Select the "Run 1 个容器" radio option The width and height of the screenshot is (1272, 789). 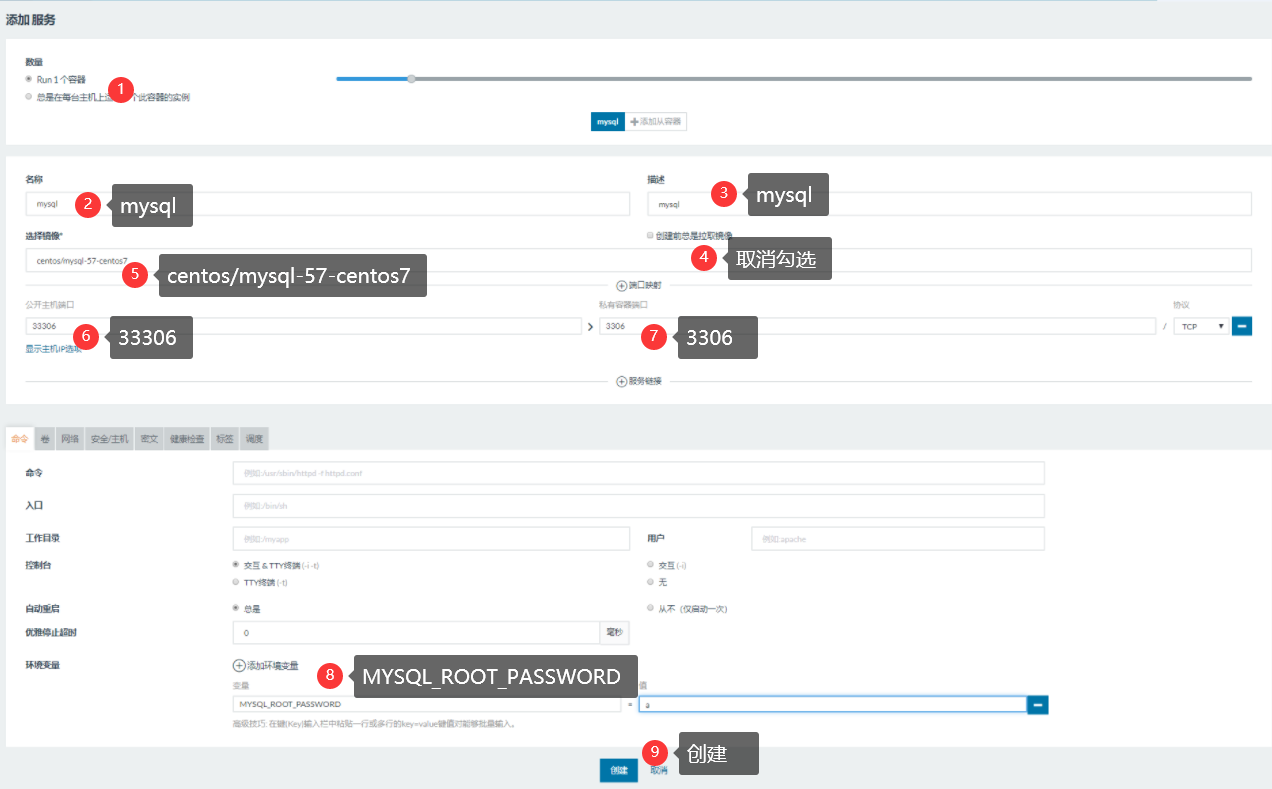tap(29, 78)
